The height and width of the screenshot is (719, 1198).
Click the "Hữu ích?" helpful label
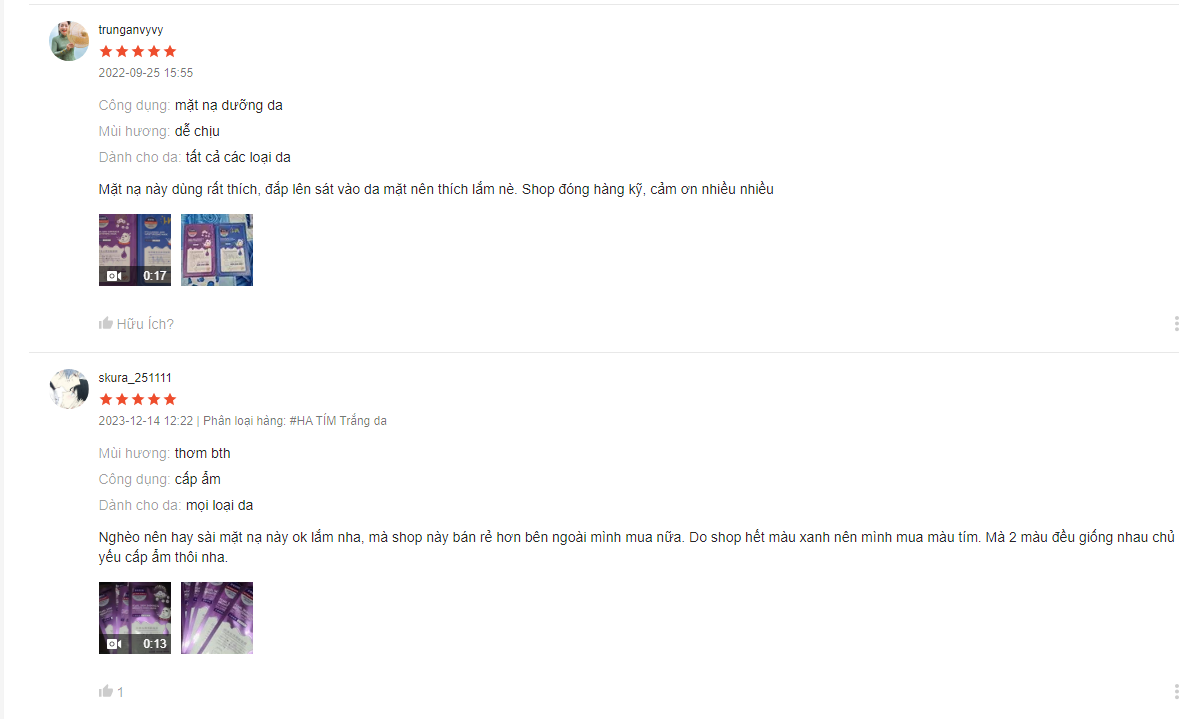coord(145,324)
